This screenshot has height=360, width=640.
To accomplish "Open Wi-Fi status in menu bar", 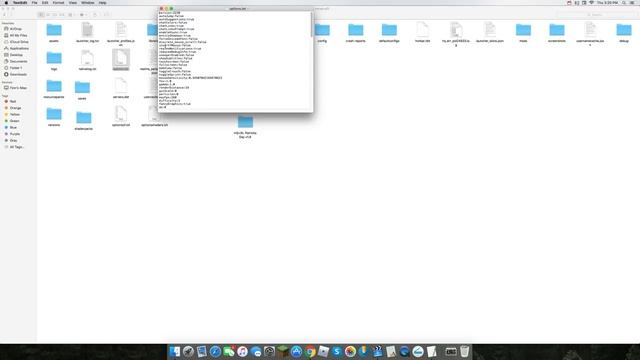I will tap(591, 3).
